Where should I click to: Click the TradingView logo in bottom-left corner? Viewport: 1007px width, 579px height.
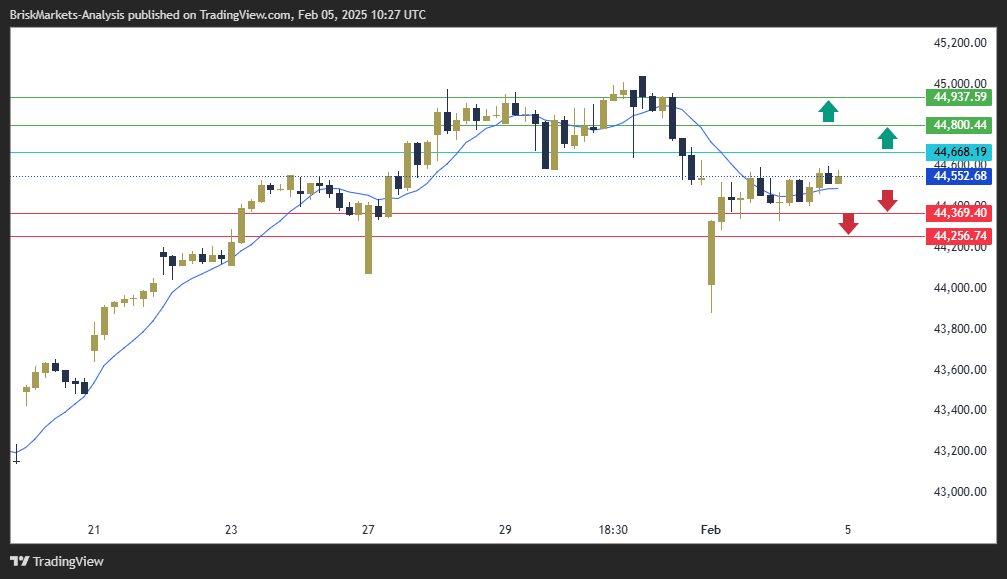57,561
